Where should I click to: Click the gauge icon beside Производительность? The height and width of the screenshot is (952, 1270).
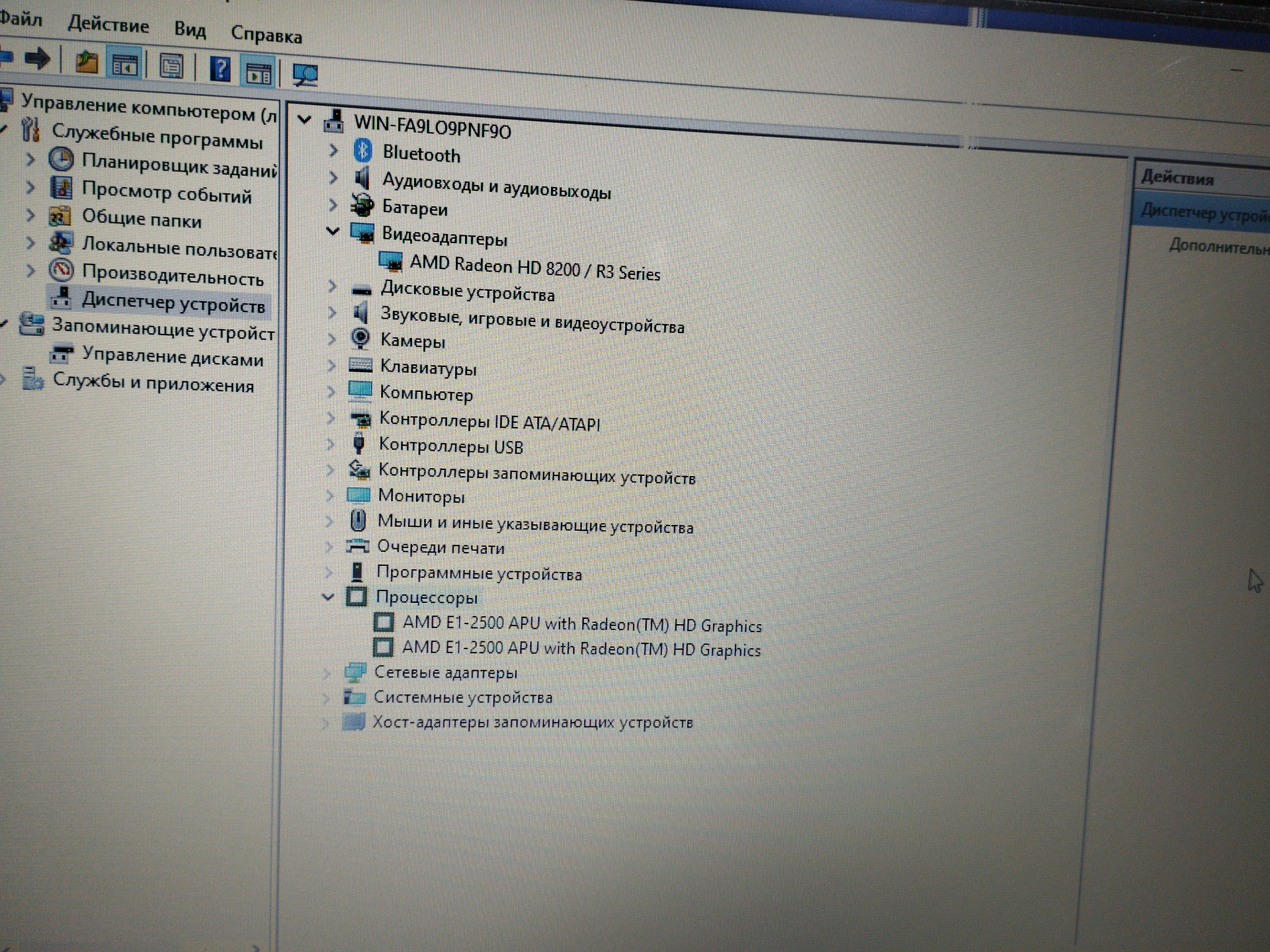(61, 270)
